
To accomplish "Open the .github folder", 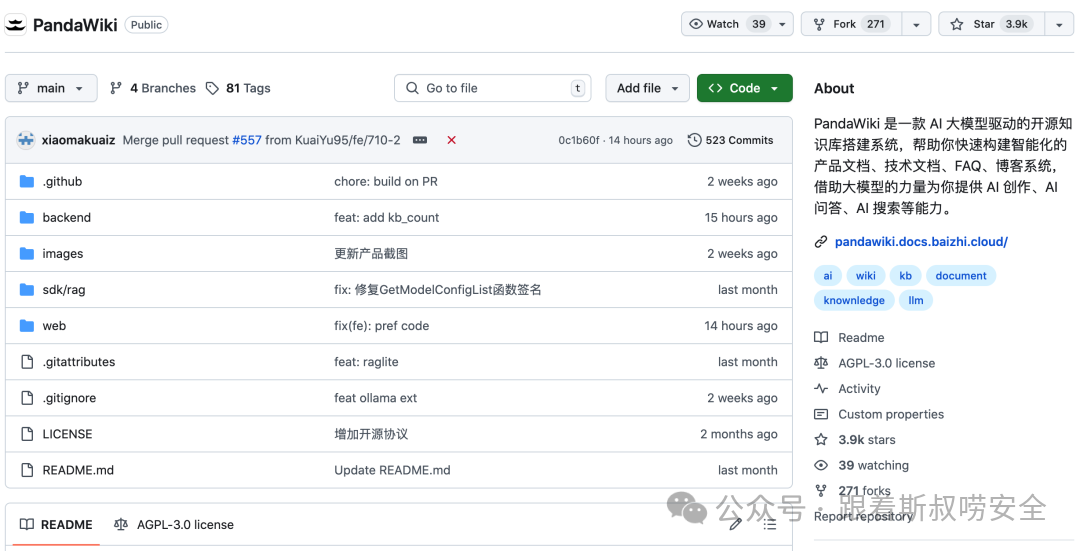I will click(x=62, y=182).
